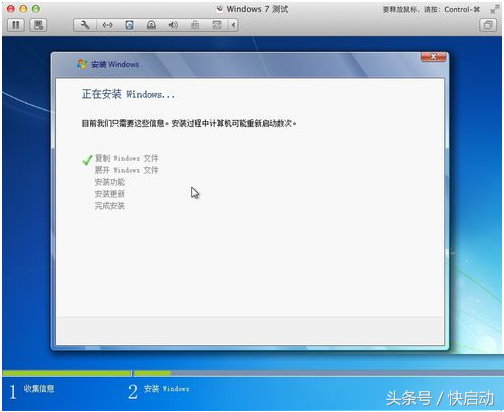Switch to Unity view button
Image resolution: width=504 pixels, height=412 pixels.
tap(488, 25)
